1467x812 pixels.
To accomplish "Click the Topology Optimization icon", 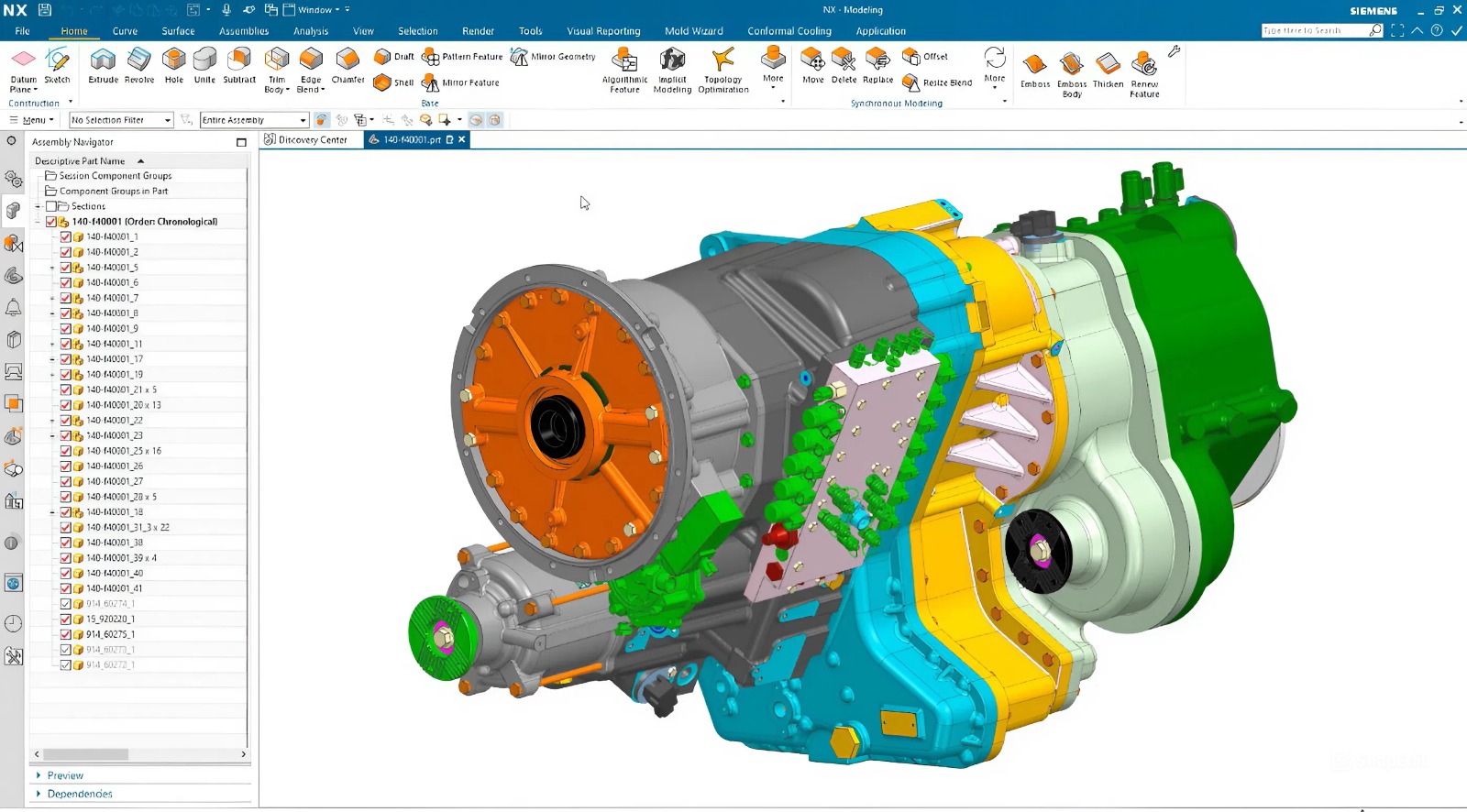I will (722, 69).
